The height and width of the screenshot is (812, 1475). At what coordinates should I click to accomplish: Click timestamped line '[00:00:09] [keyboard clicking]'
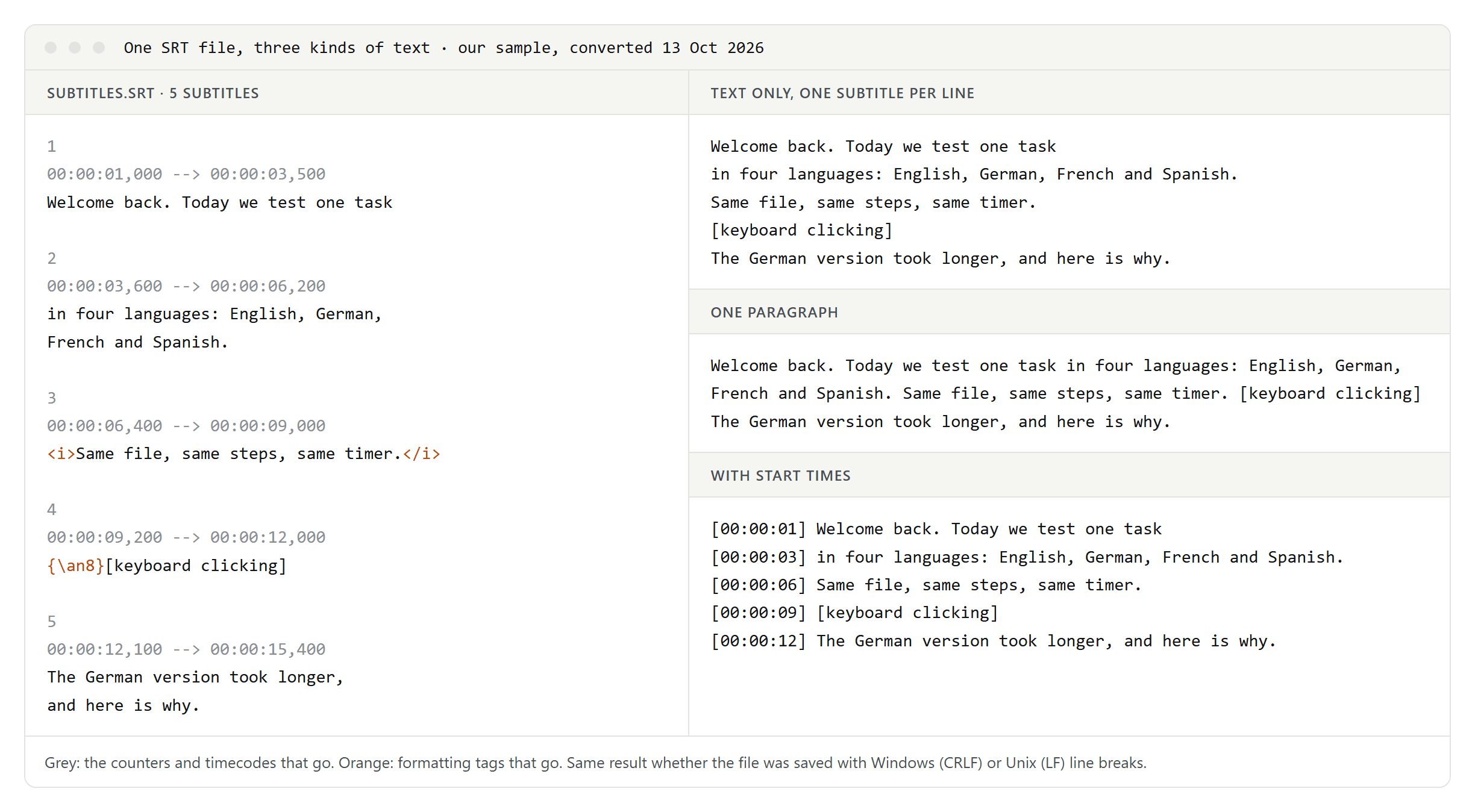[854, 613]
